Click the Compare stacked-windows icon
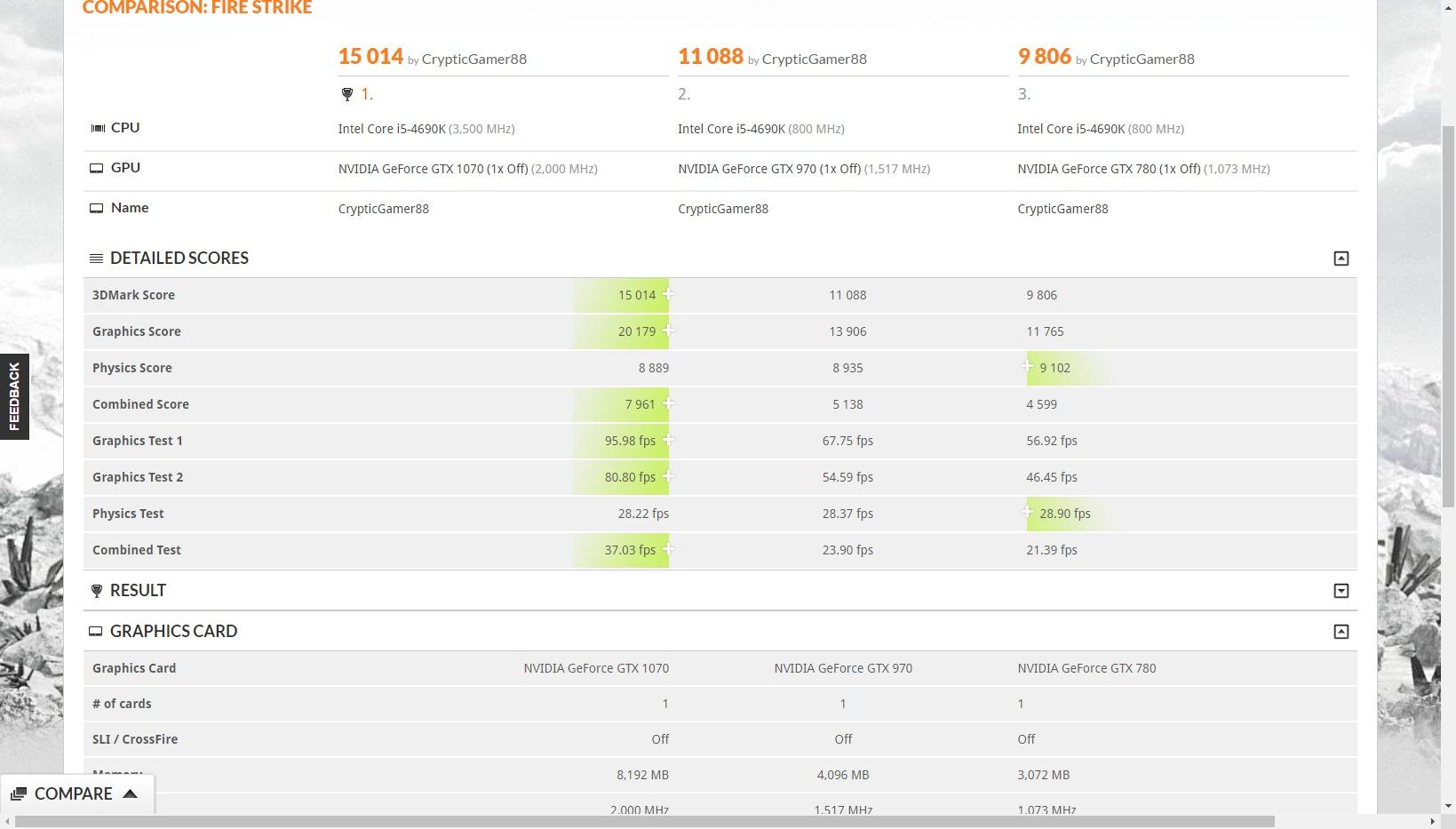Viewport: 1456px width, 829px height. click(x=19, y=793)
